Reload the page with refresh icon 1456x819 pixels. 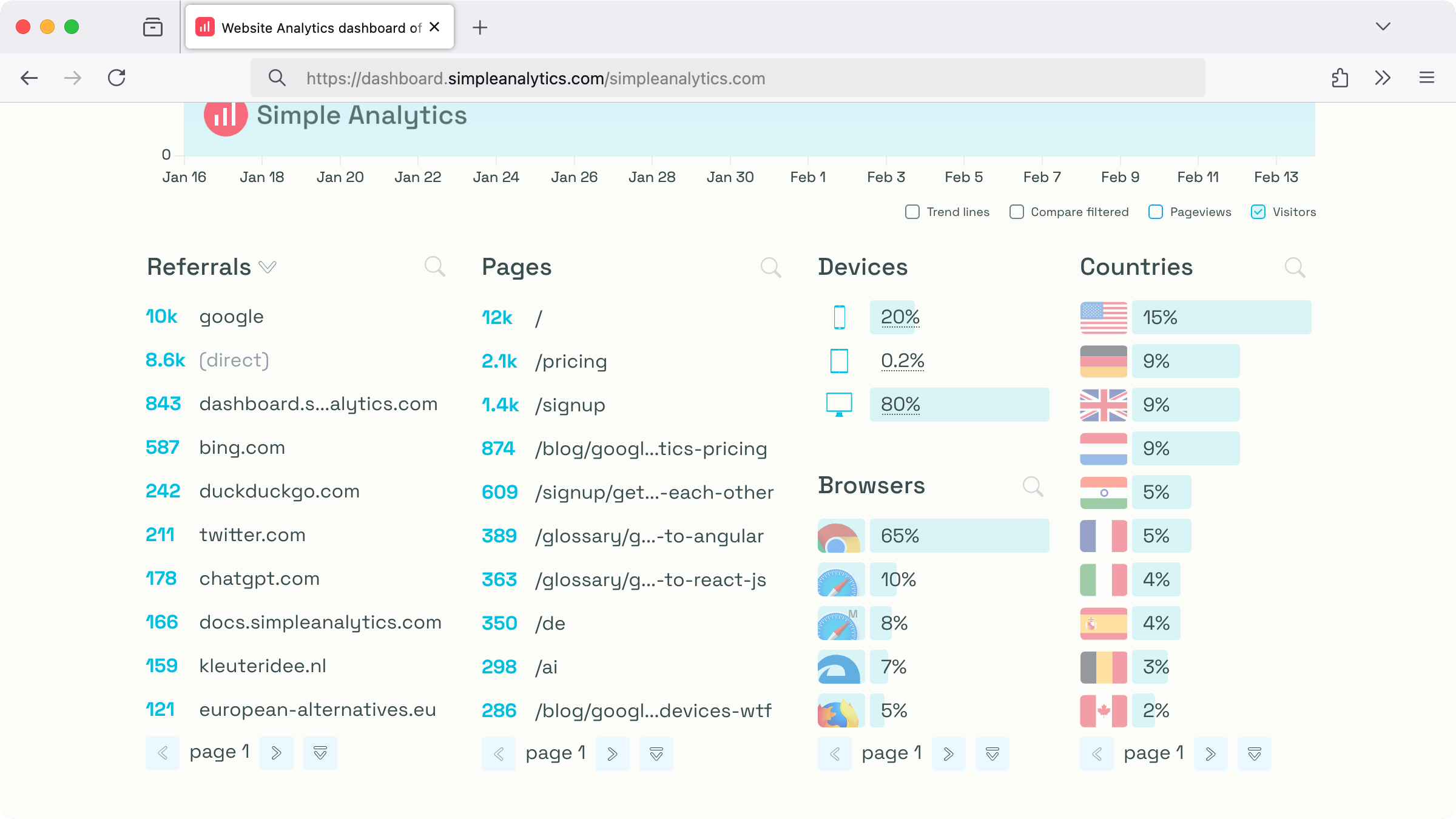116,78
